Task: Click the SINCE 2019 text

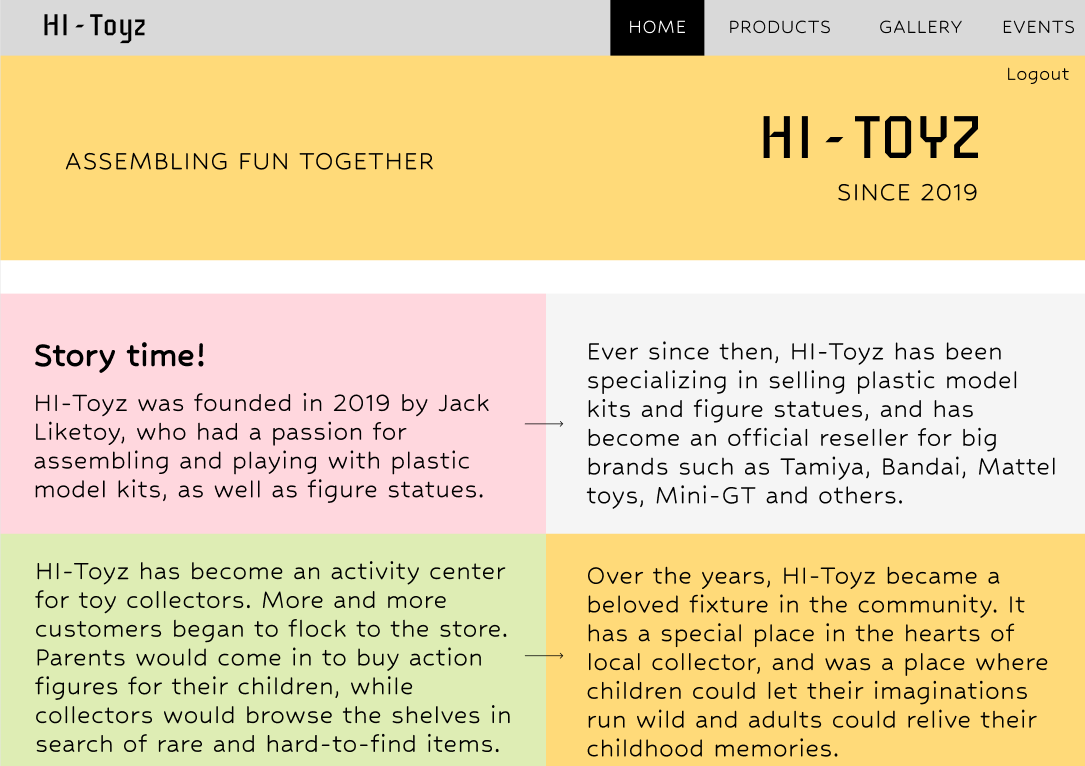Action: tap(907, 192)
